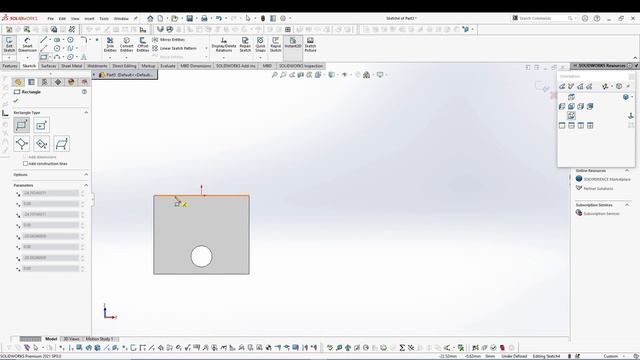Click the Search Commands field
This screenshot has width=640, height=360.
click(x=543, y=18)
